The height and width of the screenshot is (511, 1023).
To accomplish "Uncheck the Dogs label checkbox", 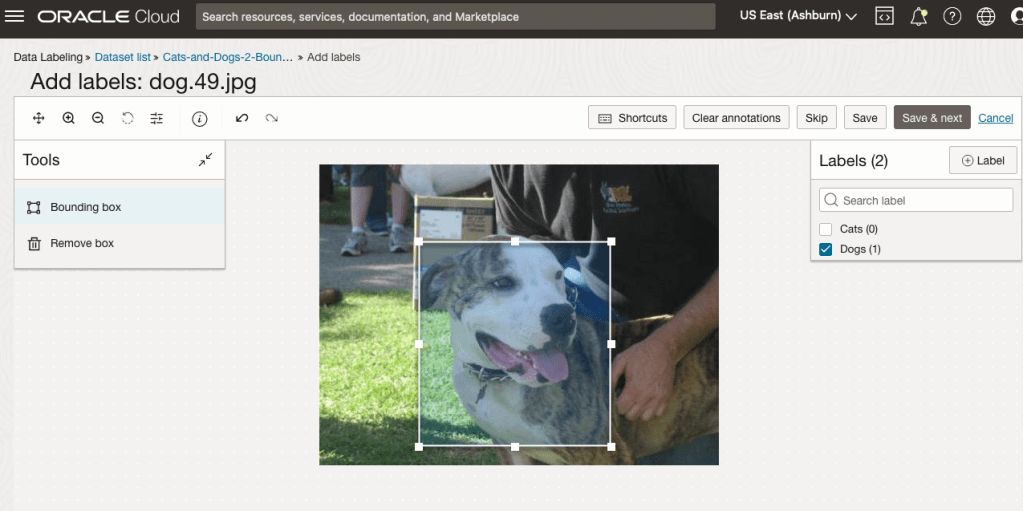I will tap(826, 249).
